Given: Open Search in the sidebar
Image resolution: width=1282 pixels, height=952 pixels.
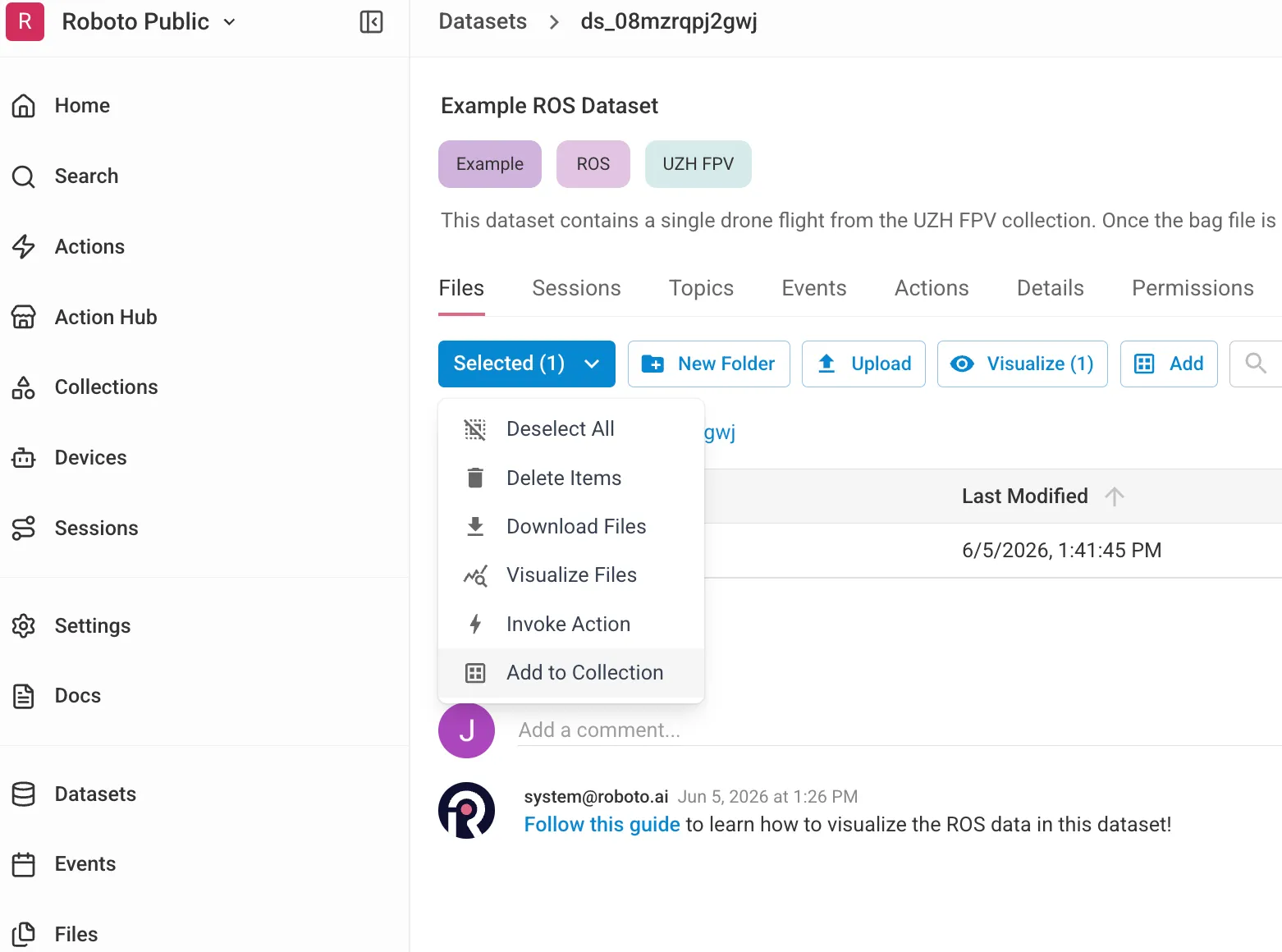Looking at the screenshot, I should pos(86,176).
